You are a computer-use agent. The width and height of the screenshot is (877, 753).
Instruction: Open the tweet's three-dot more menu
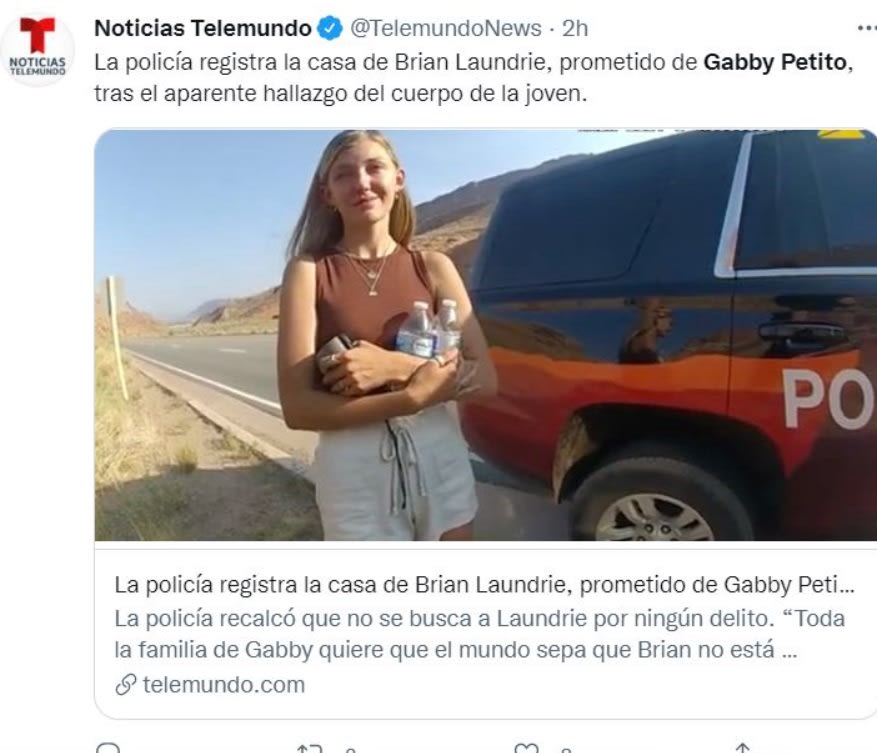[x=867, y=28]
